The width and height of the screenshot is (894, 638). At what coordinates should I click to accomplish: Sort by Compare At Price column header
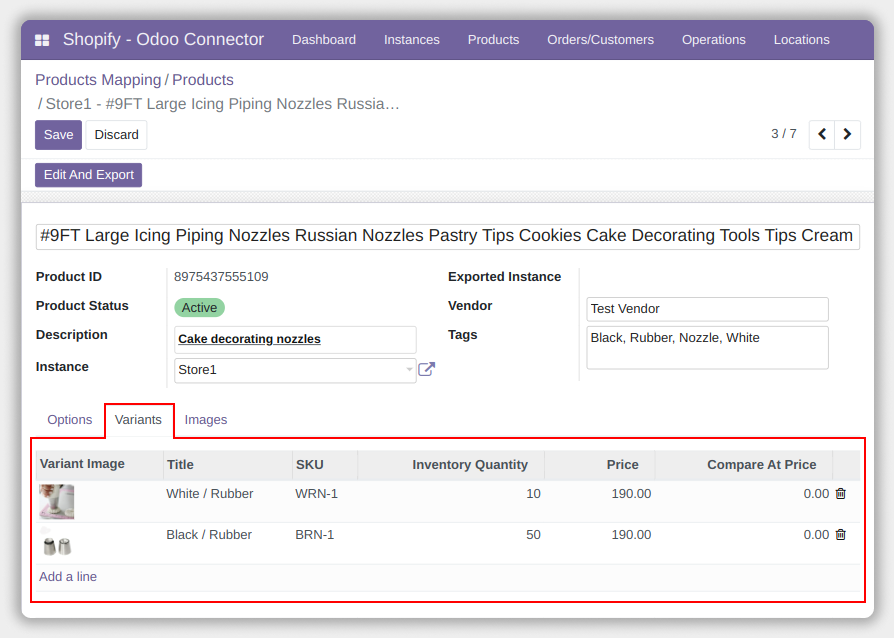743,465
